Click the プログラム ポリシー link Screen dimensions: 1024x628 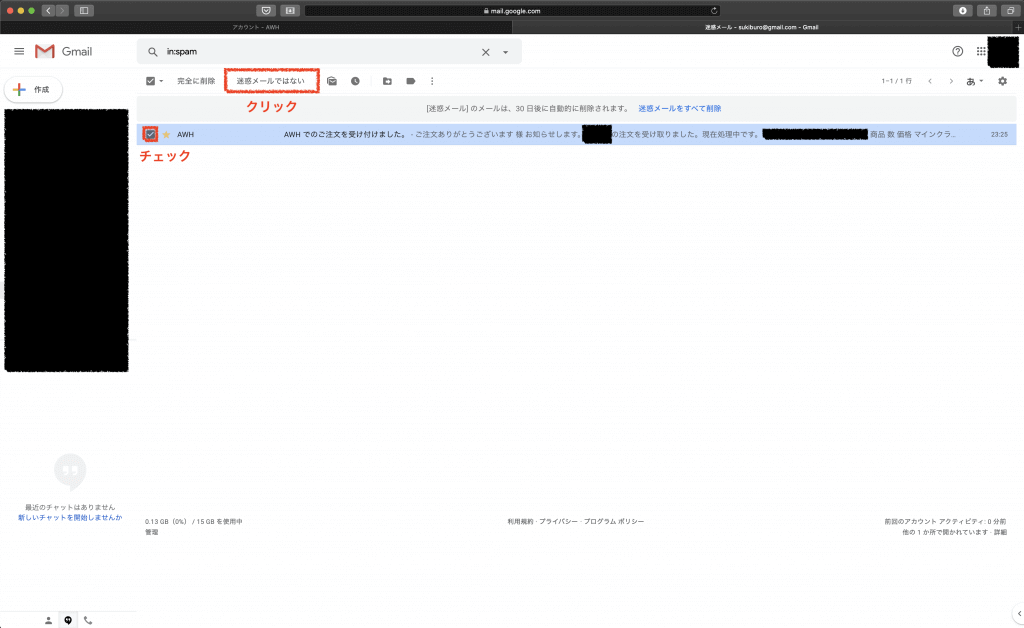click(x=614, y=522)
